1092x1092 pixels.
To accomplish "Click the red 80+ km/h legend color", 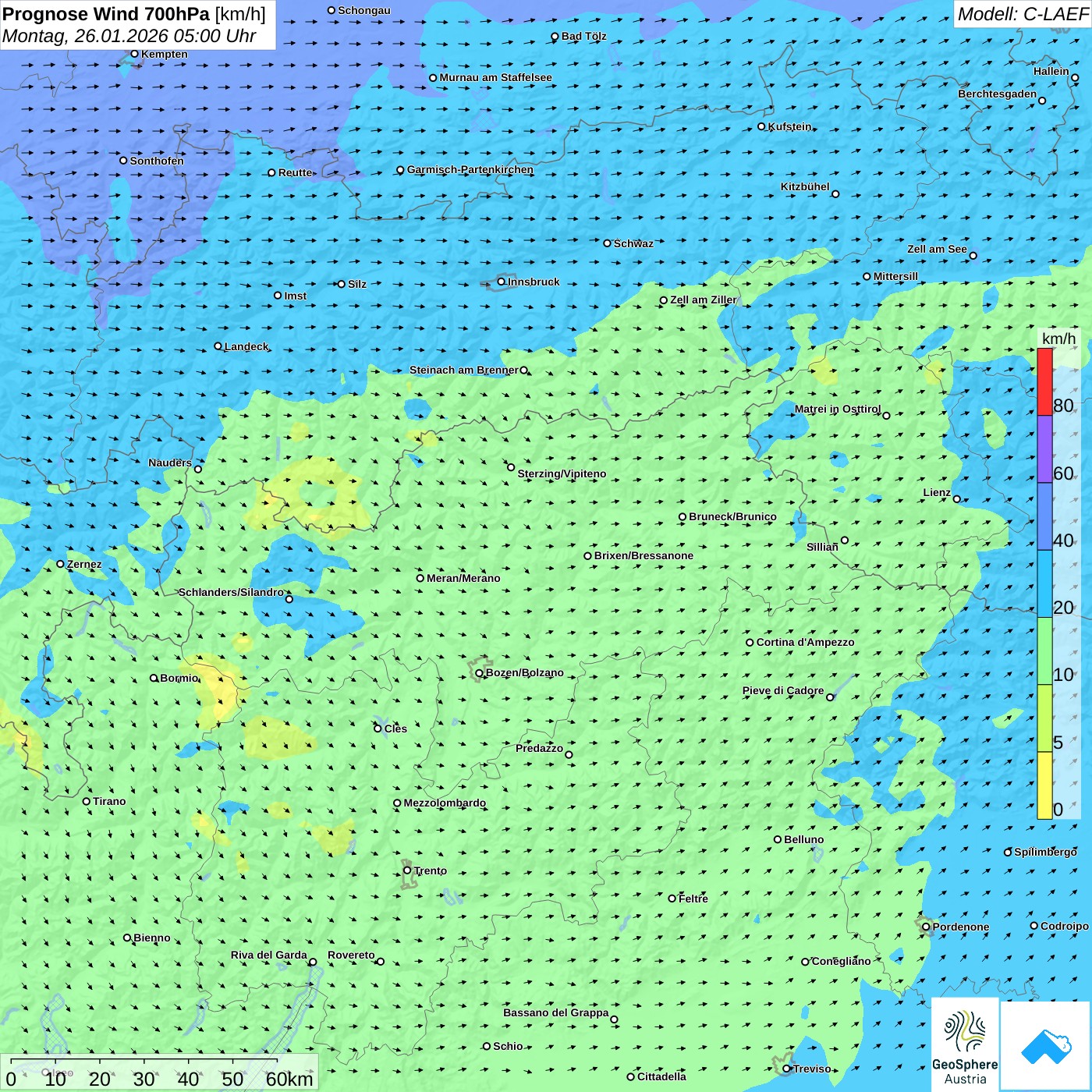I will (x=1044, y=382).
